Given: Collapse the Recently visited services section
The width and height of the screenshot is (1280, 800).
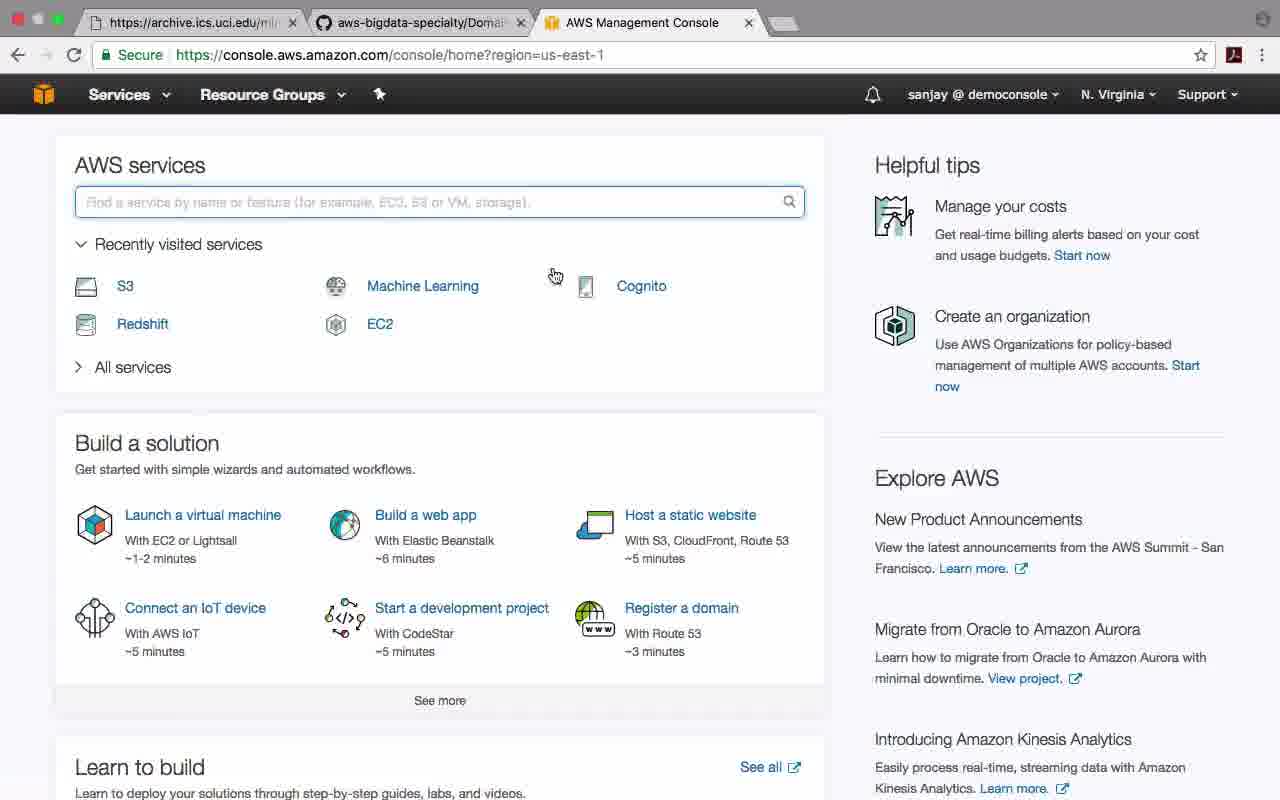Looking at the screenshot, I should pyautogui.click(x=169, y=244).
